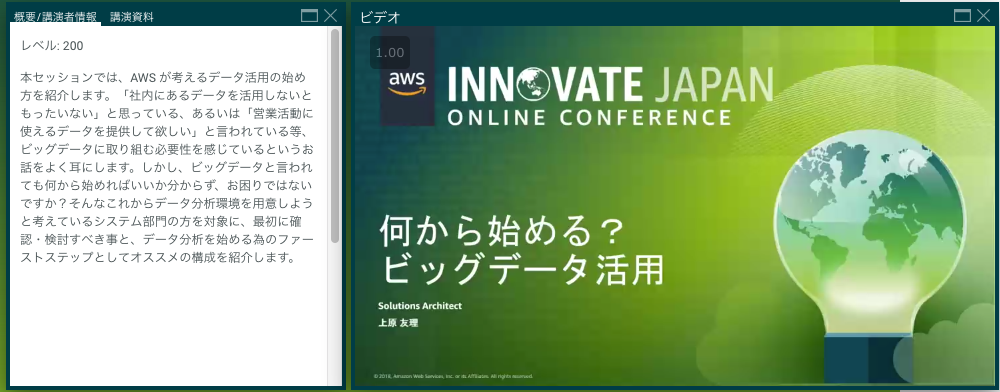Click the Solutions Architect text
1000x392 pixels.
(x=420, y=306)
